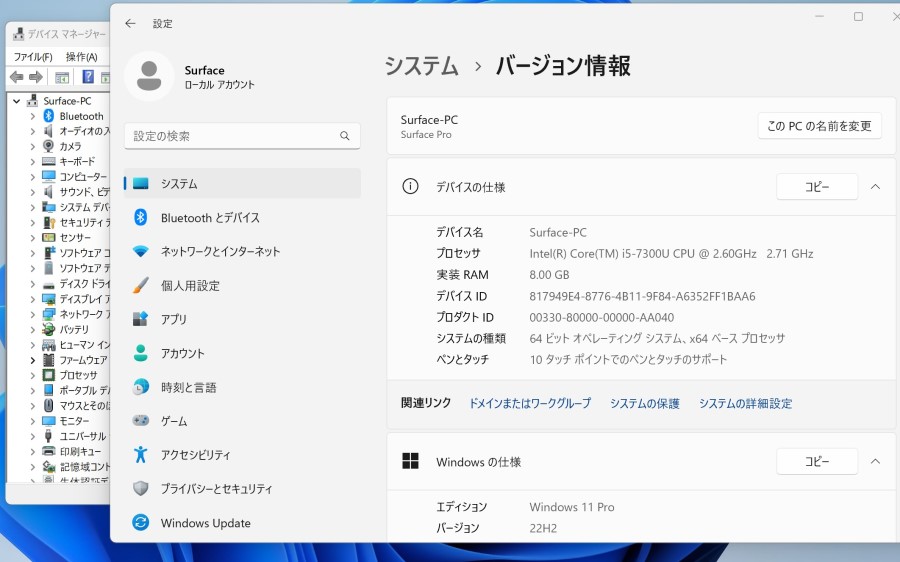The width and height of the screenshot is (900, 562).
Task: Open システムの保護 link
Action: tap(645, 403)
